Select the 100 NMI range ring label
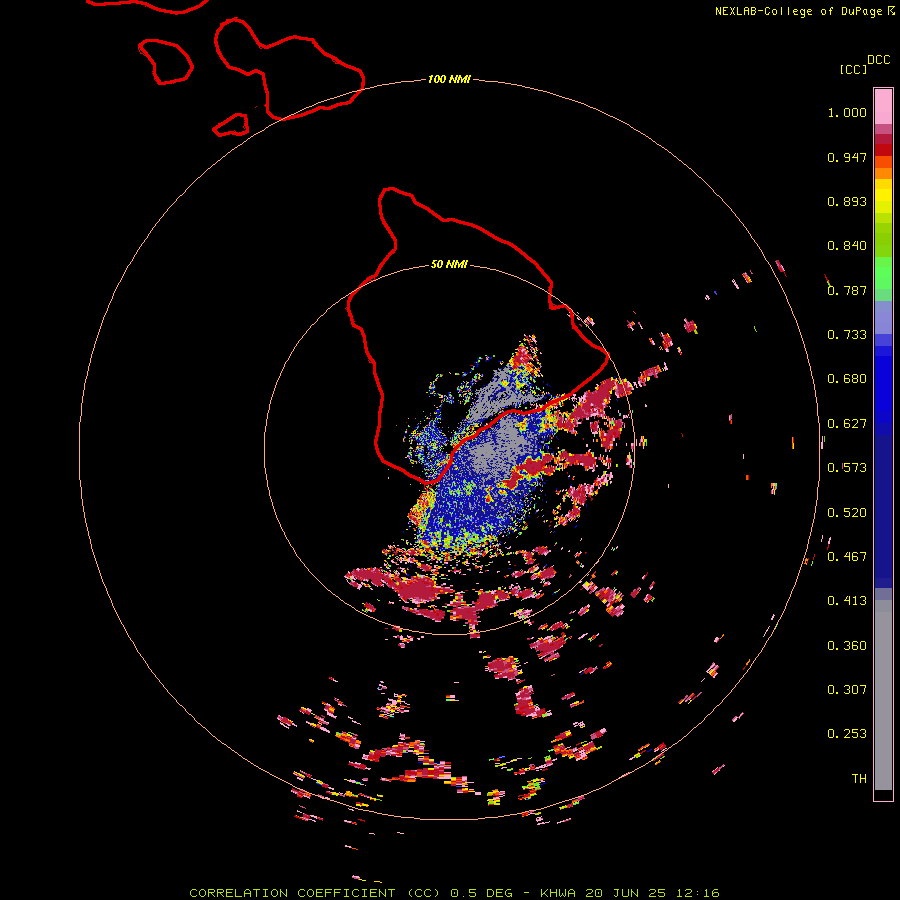900x900 pixels. tap(449, 79)
